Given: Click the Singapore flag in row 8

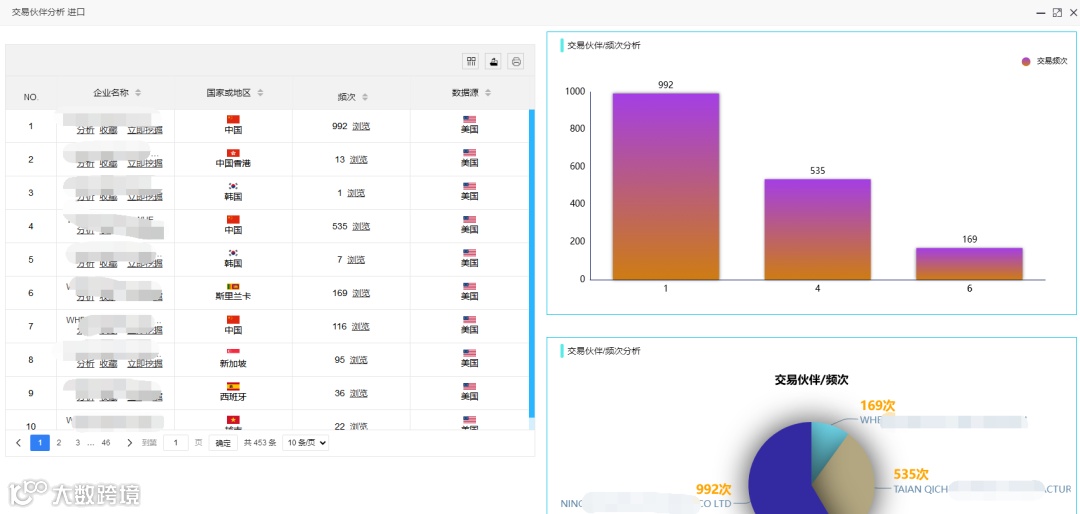Looking at the screenshot, I should [x=233, y=353].
